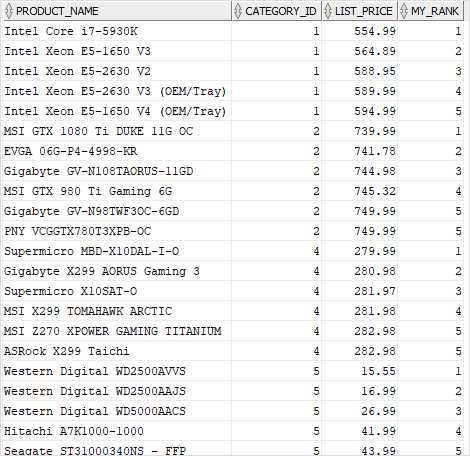Select the Intel Core i7-5930K cell
Screen dimensions: 470x456
(117, 31)
